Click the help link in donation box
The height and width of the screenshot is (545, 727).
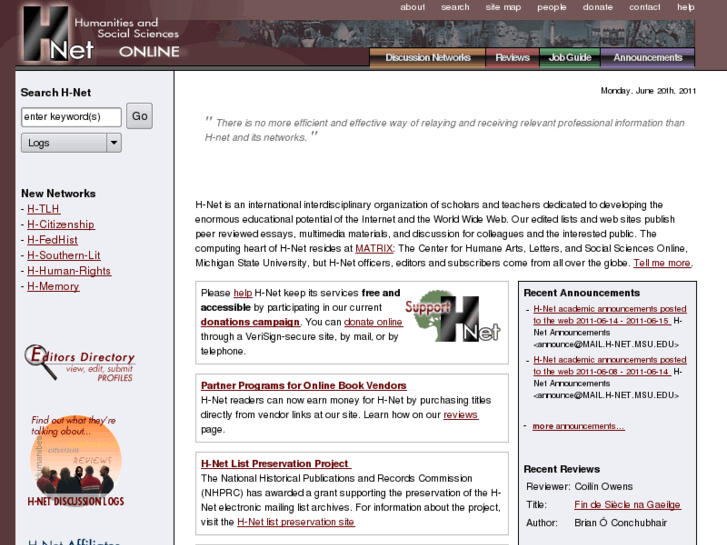(x=242, y=293)
